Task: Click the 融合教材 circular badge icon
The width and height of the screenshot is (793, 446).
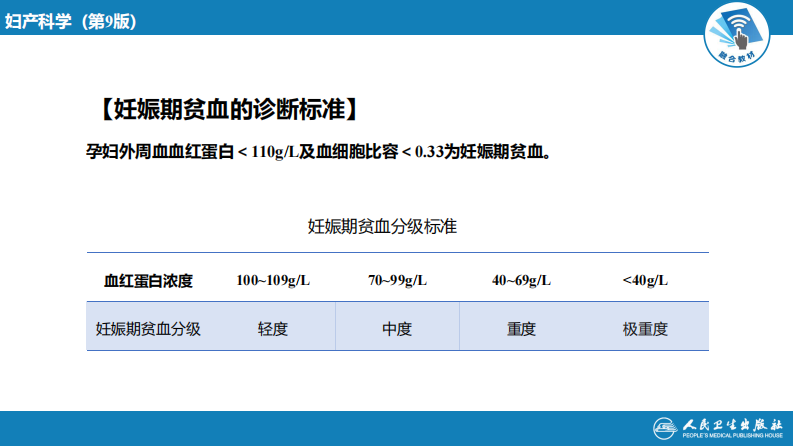Action: (737, 34)
